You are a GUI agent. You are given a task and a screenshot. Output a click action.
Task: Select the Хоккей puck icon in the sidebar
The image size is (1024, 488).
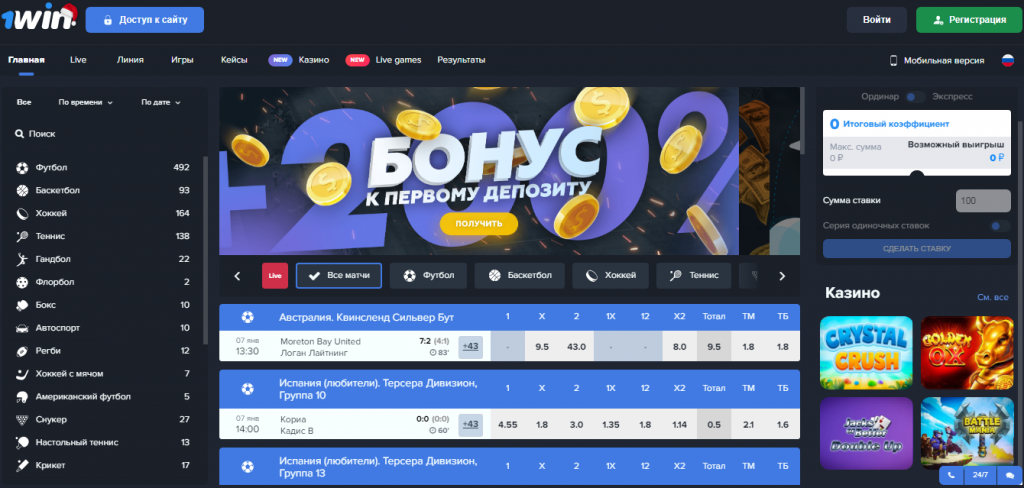22,214
